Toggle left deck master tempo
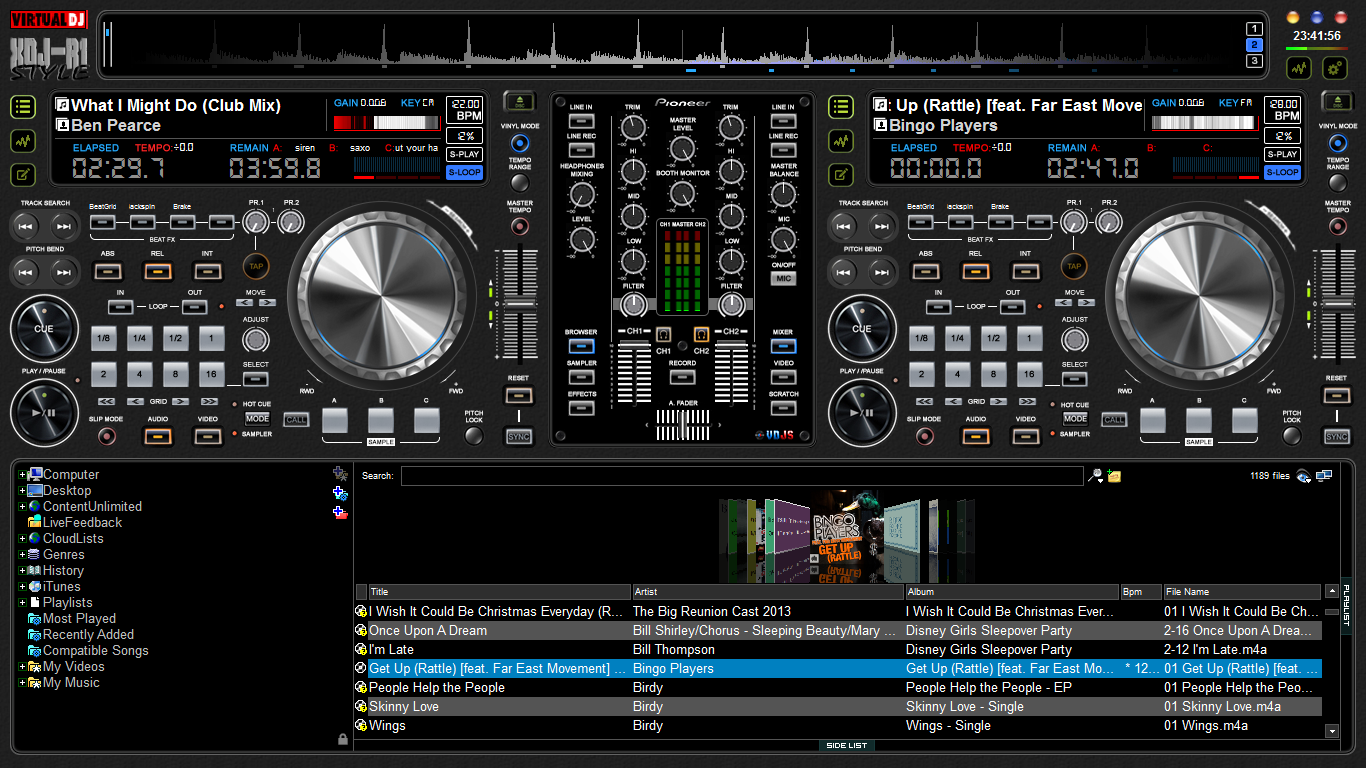1366x768 pixels. [x=519, y=226]
